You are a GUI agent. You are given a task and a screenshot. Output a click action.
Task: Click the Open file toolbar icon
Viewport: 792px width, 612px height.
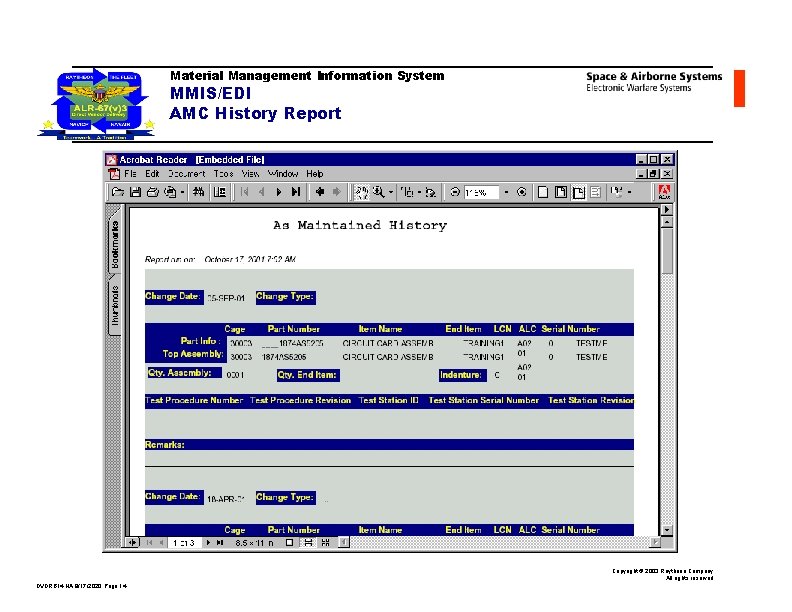tap(118, 192)
